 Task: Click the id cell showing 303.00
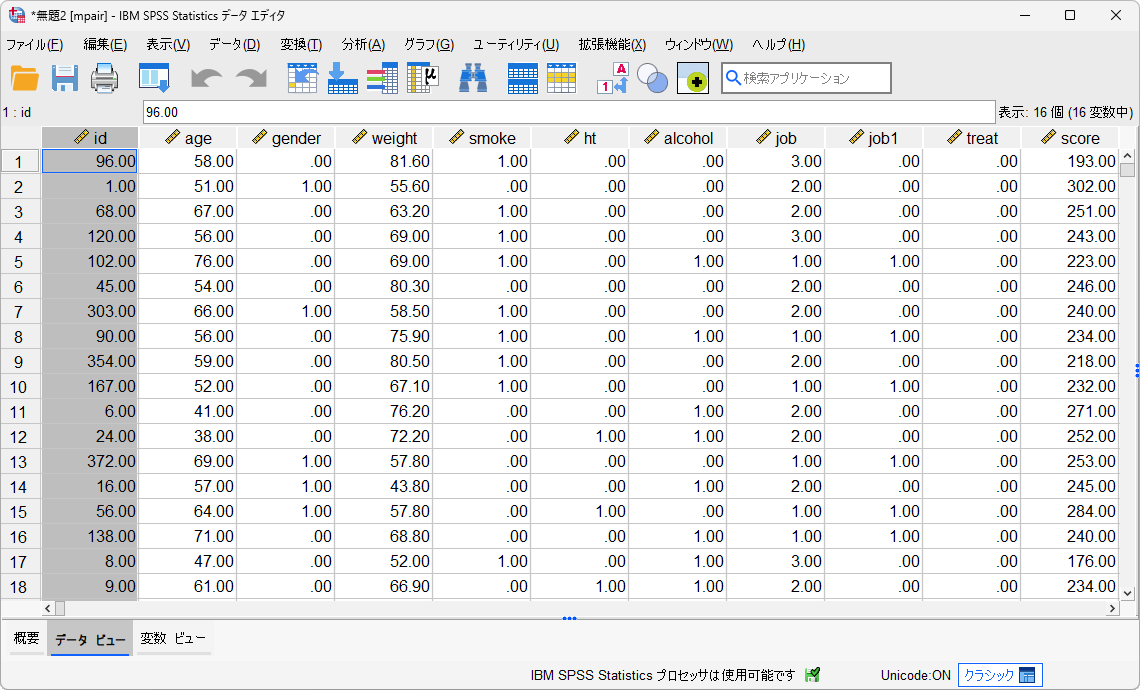90,311
